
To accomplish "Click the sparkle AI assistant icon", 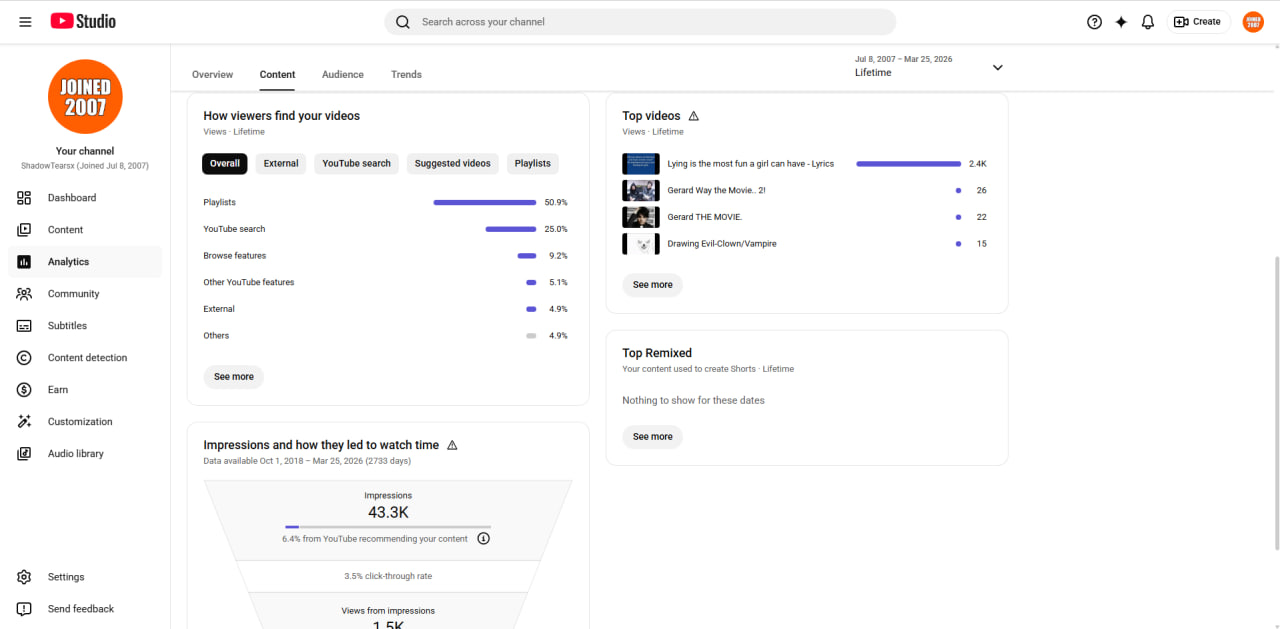I will [1121, 22].
